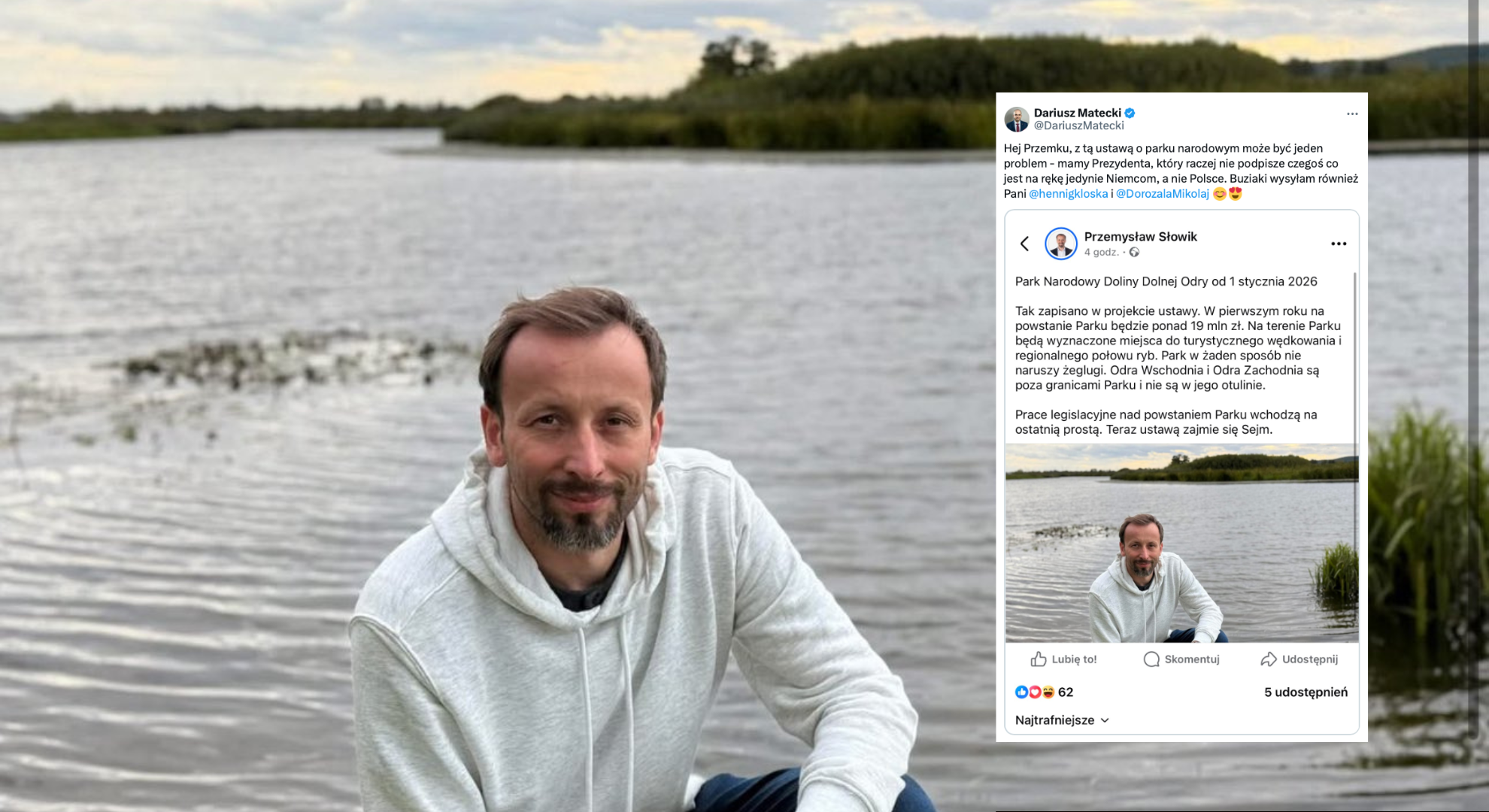The height and width of the screenshot is (812, 1489).
Task: Click the Skomentuj comment bubble icon
Action: click(x=1151, y=659)
